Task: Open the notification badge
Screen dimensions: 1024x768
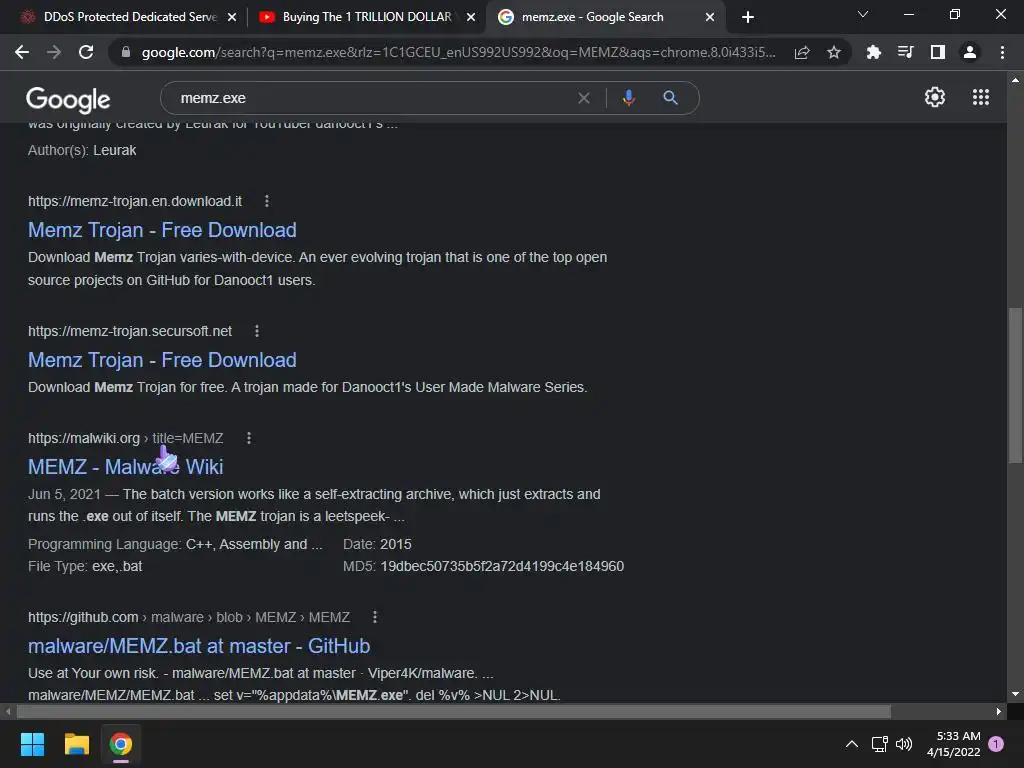Action: pyautogui.click(x=996, y=744)
